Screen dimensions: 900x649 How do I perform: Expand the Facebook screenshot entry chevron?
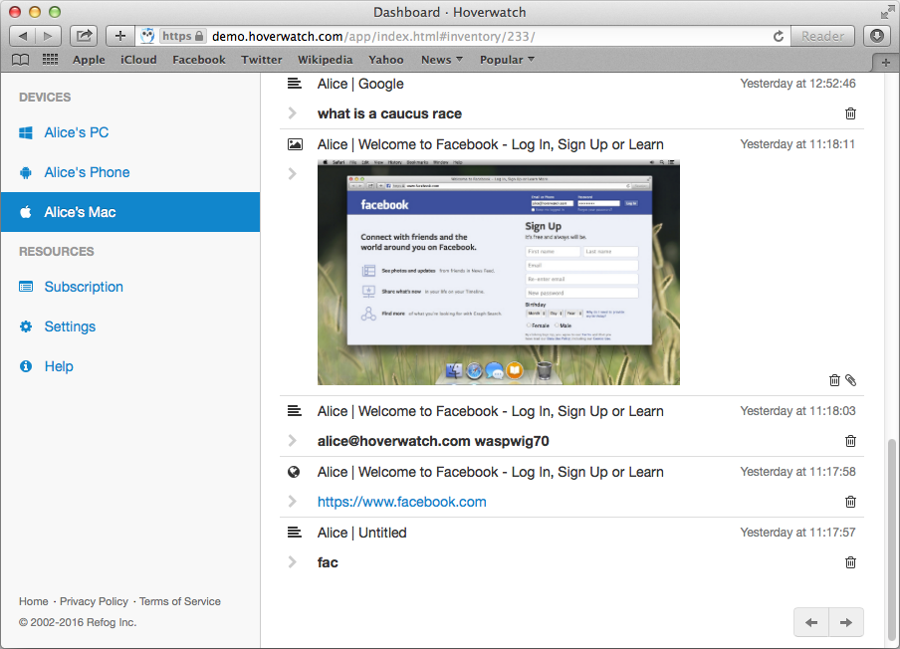point(292,173)
